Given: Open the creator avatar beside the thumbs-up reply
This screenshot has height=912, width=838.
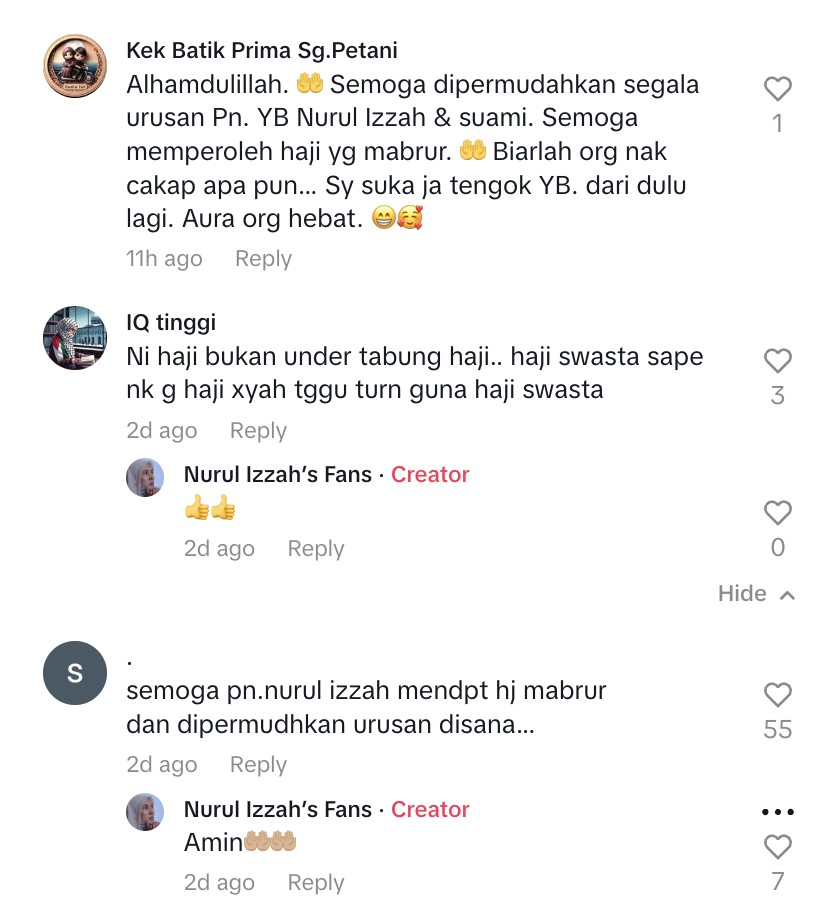Looking at the screenshot, I should (x=145, y=477).
